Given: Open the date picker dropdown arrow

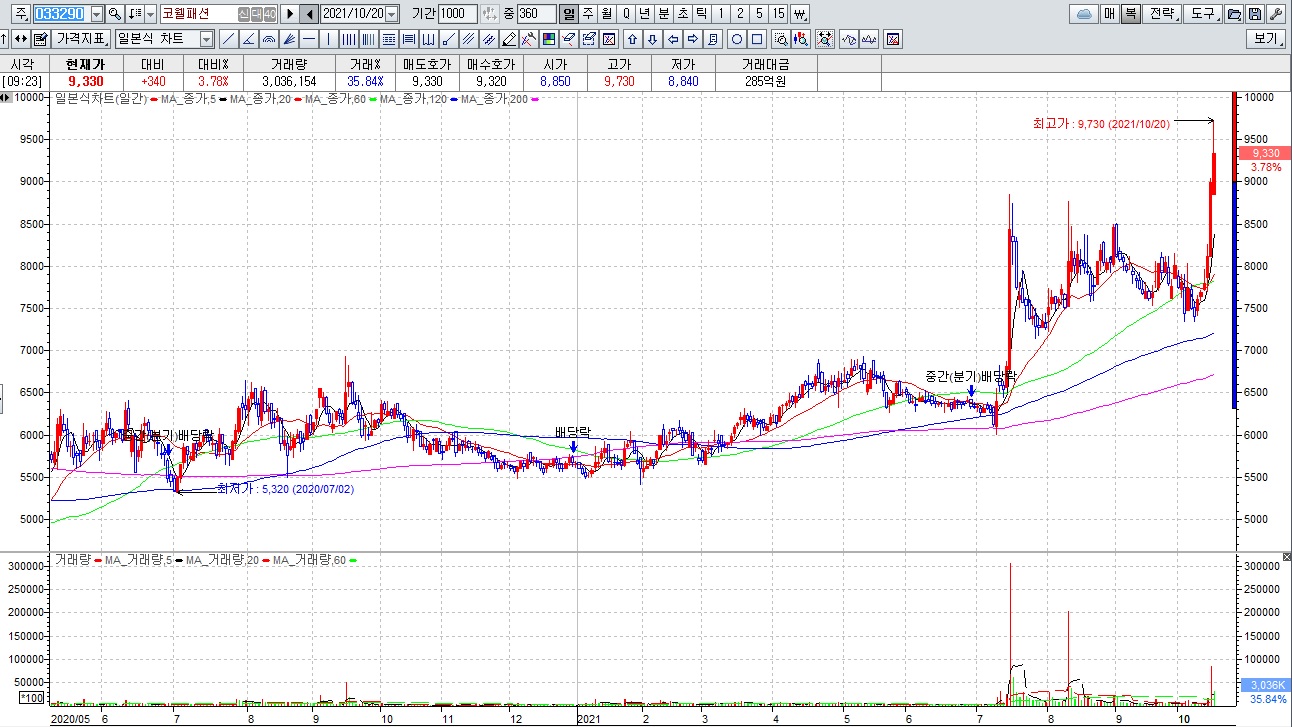Looking at the screenshot, I should [391, 14].
